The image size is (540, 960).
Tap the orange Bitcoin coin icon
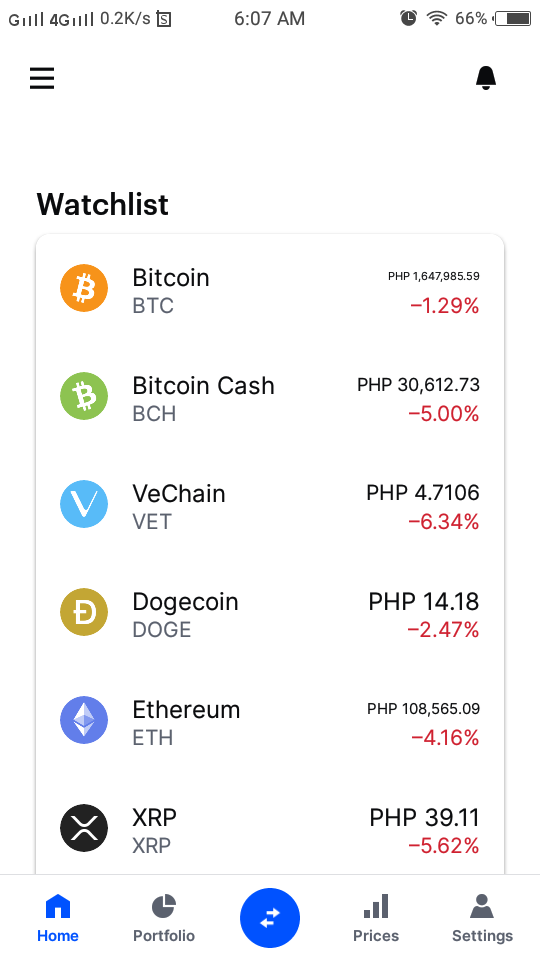84,288
